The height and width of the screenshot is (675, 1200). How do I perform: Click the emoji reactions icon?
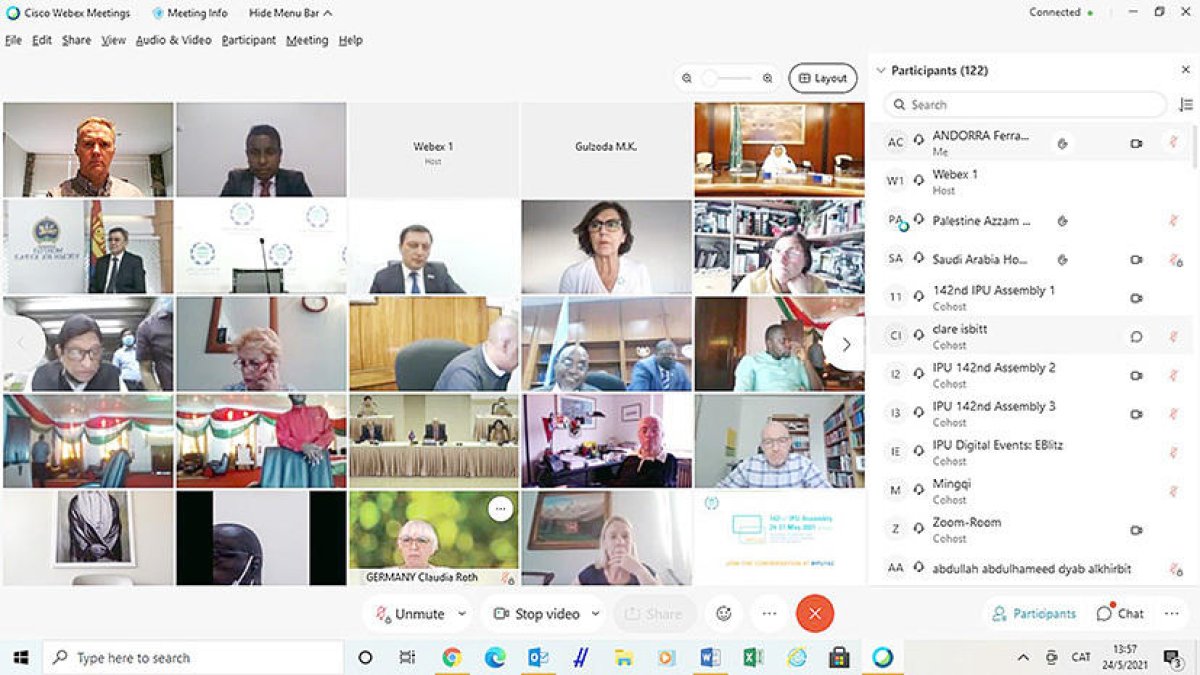click(724, 613)
